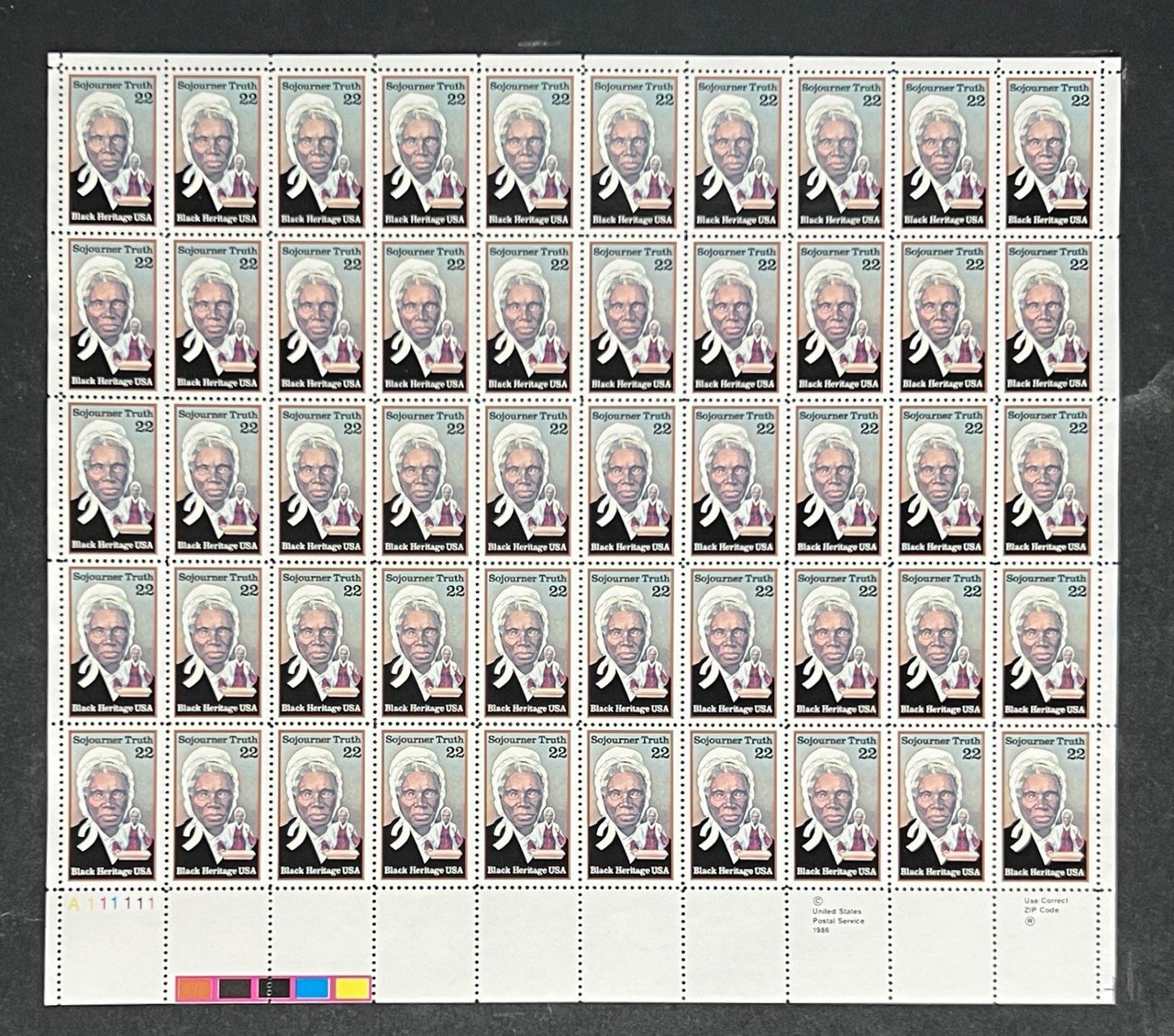
Task: Click the orange color bar swatch
Action: [x=196, y=988]
